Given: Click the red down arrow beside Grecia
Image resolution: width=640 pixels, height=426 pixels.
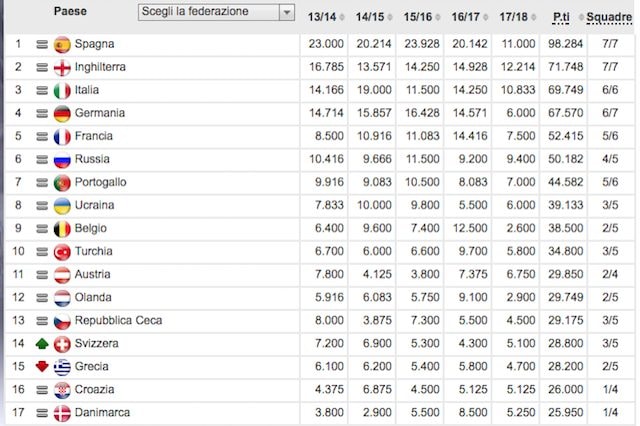Looking at the screenshot, I should [41, 366].
